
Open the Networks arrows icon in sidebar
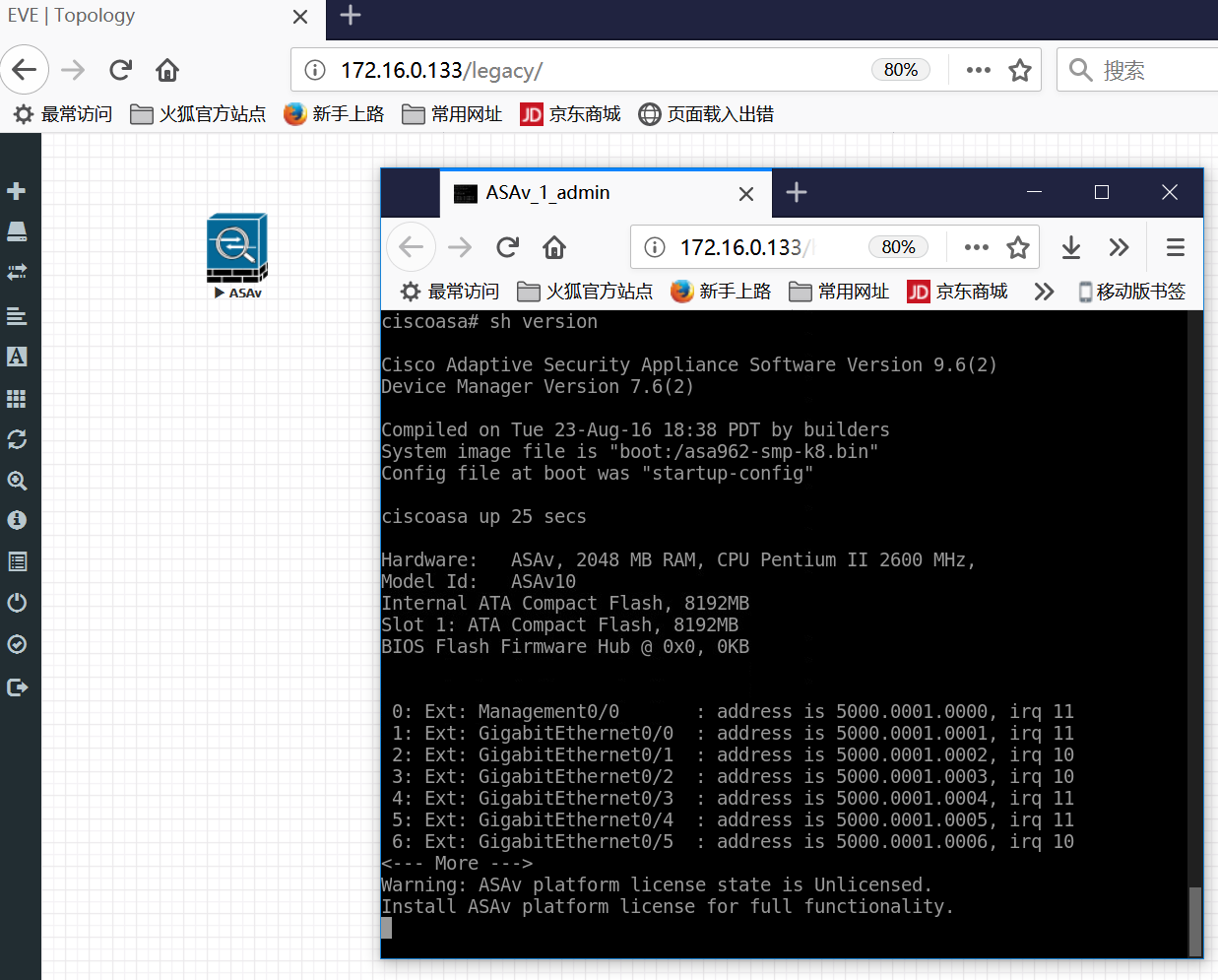16,271
